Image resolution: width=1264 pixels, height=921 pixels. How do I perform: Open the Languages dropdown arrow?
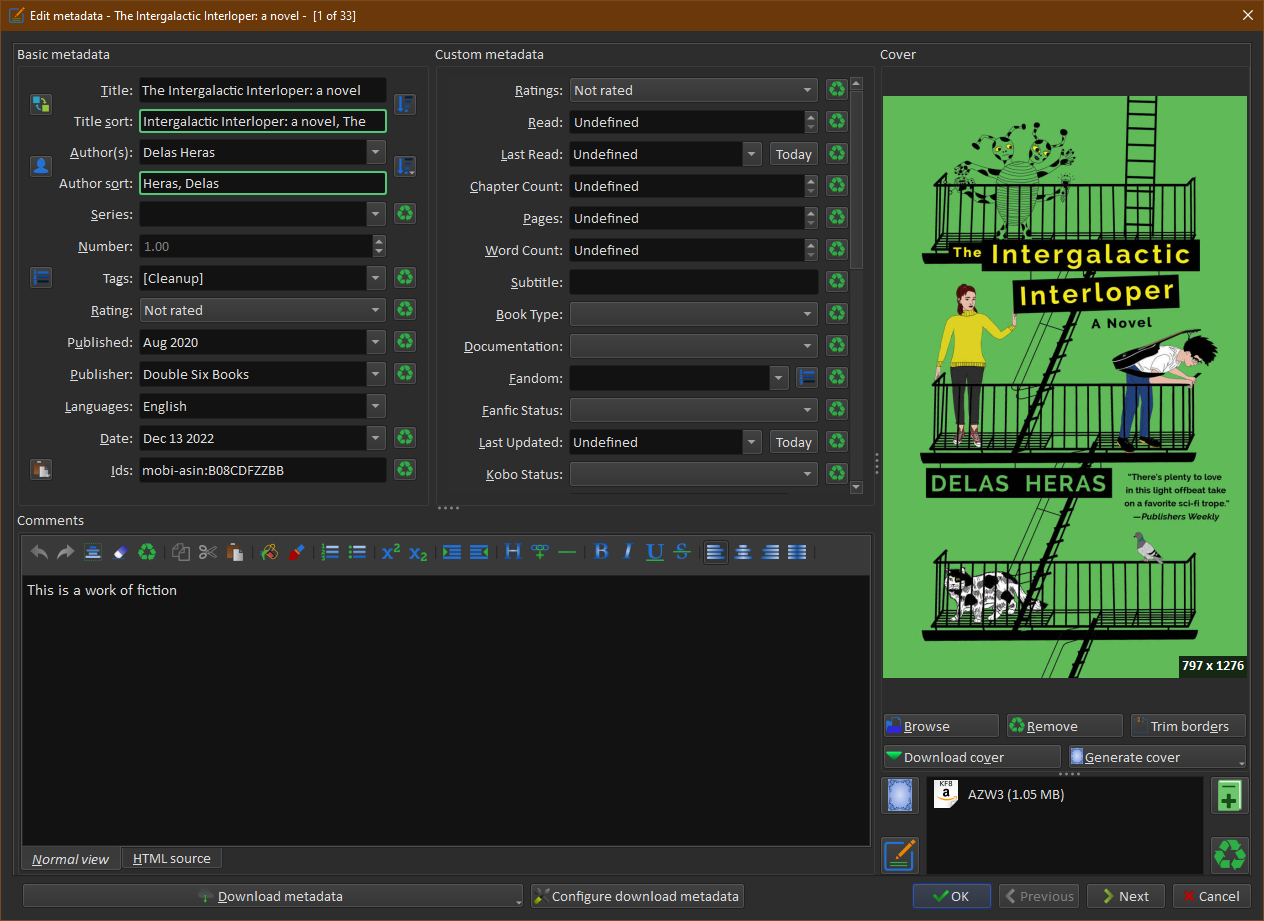click(376, 406)
